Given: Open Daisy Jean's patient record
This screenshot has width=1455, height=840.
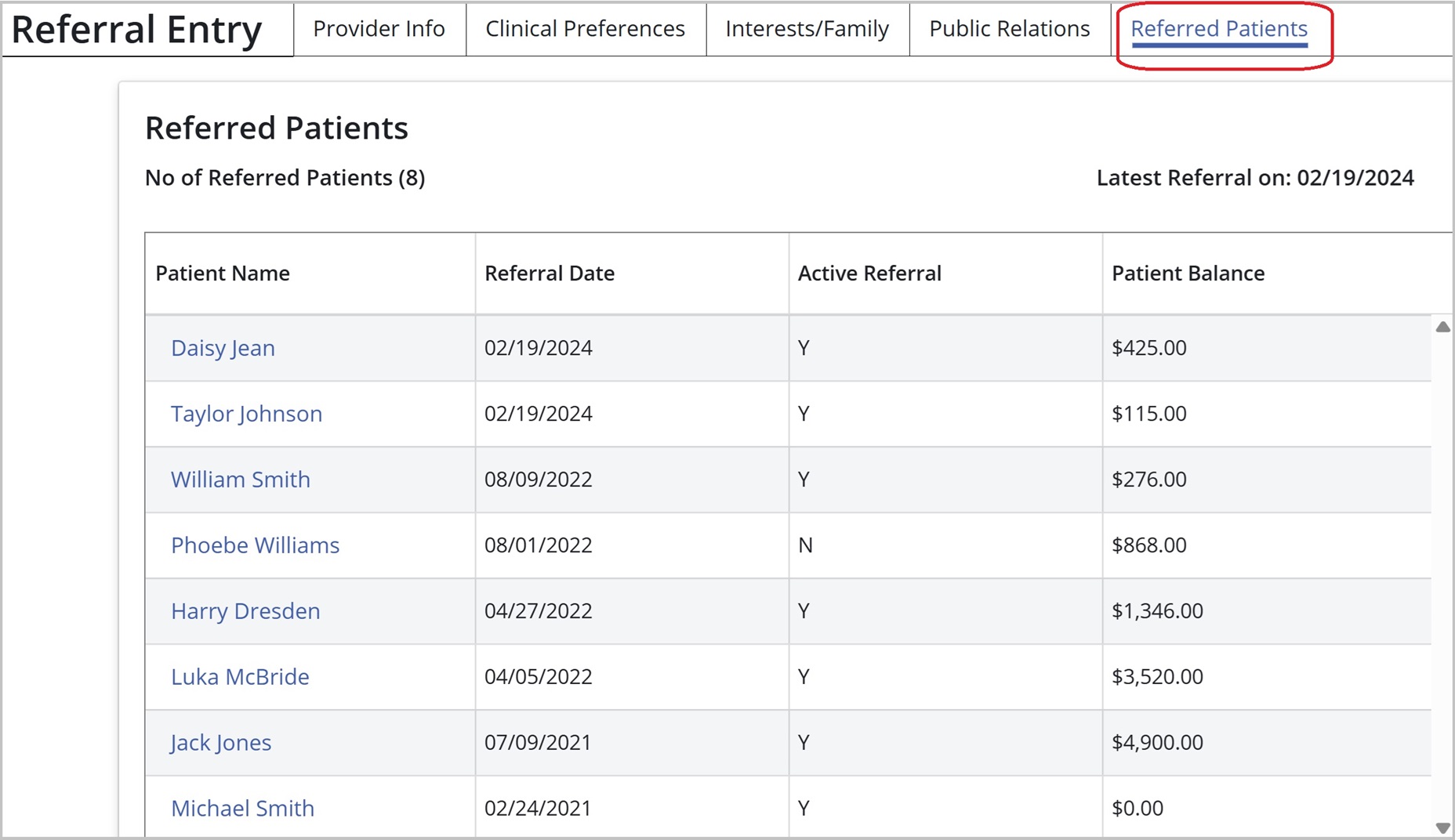Looking at the screenshot, I should [x=223, y=348].
